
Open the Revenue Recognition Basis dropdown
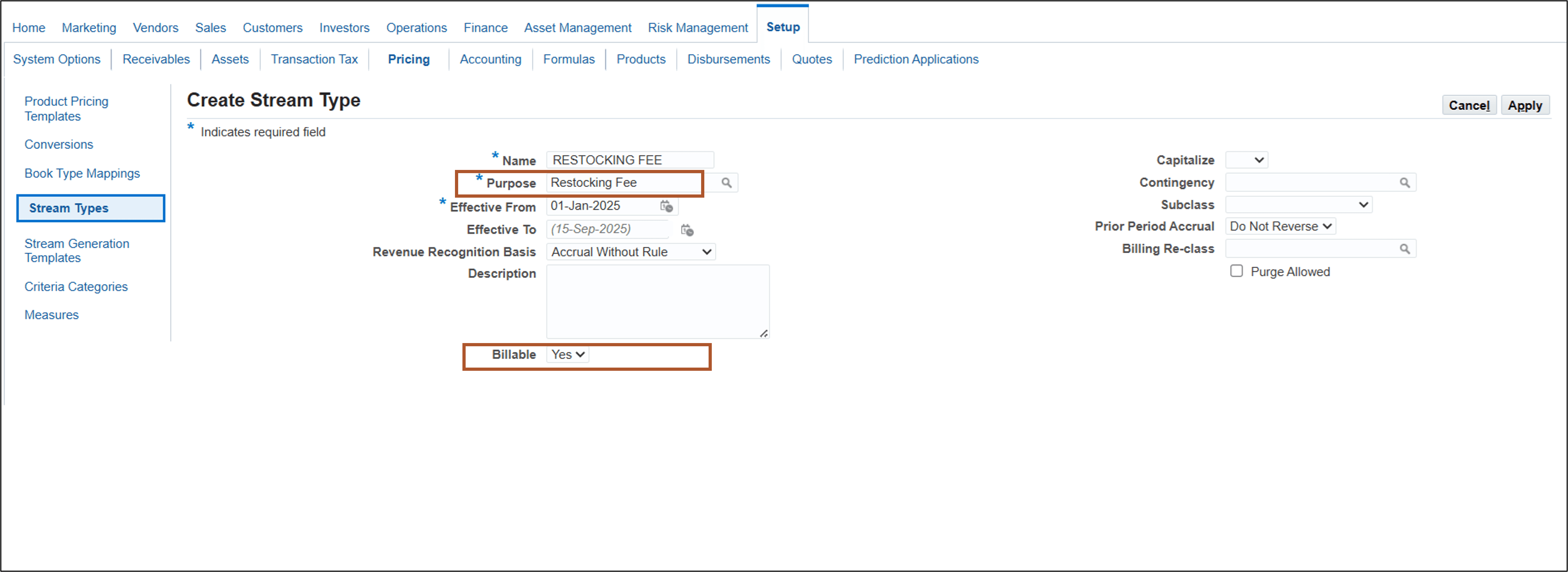[x=631, y=252]
